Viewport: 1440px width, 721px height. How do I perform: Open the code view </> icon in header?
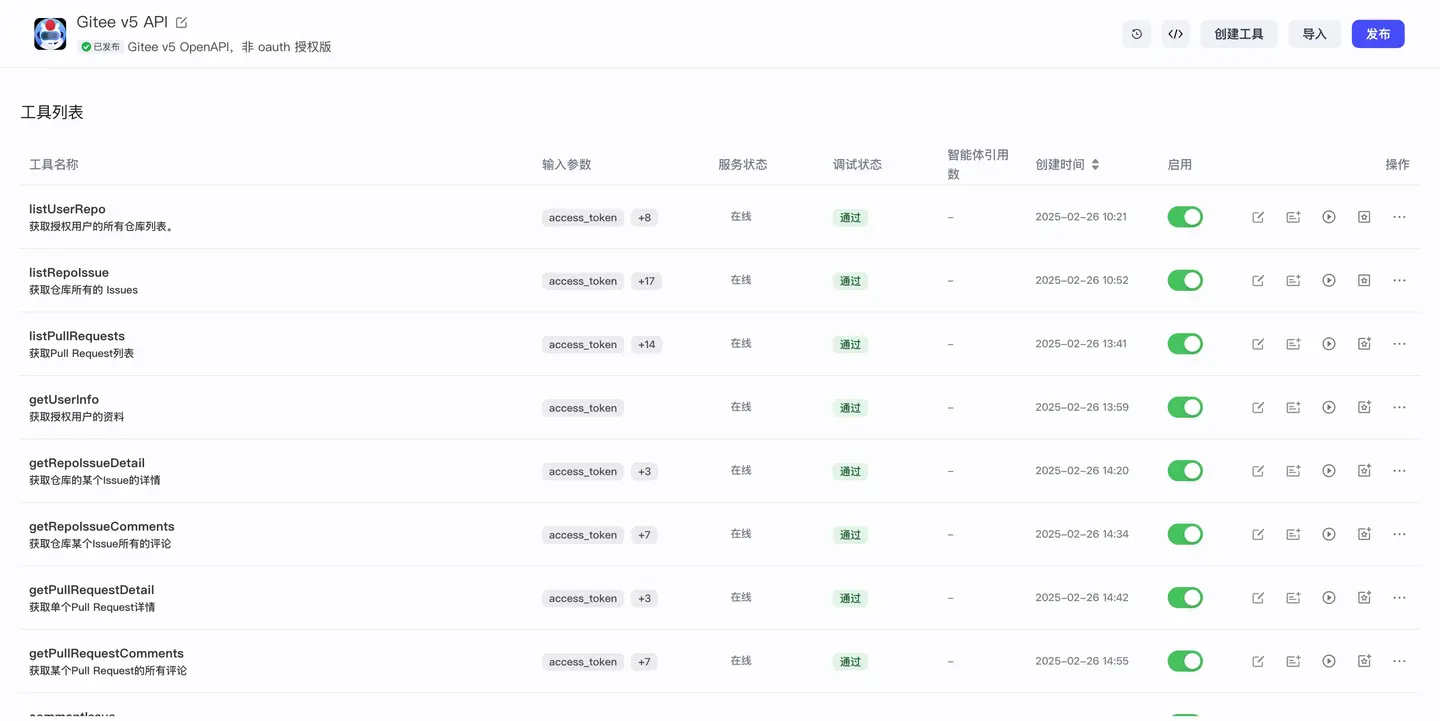pyautogui.click(x=1175, y=33)
